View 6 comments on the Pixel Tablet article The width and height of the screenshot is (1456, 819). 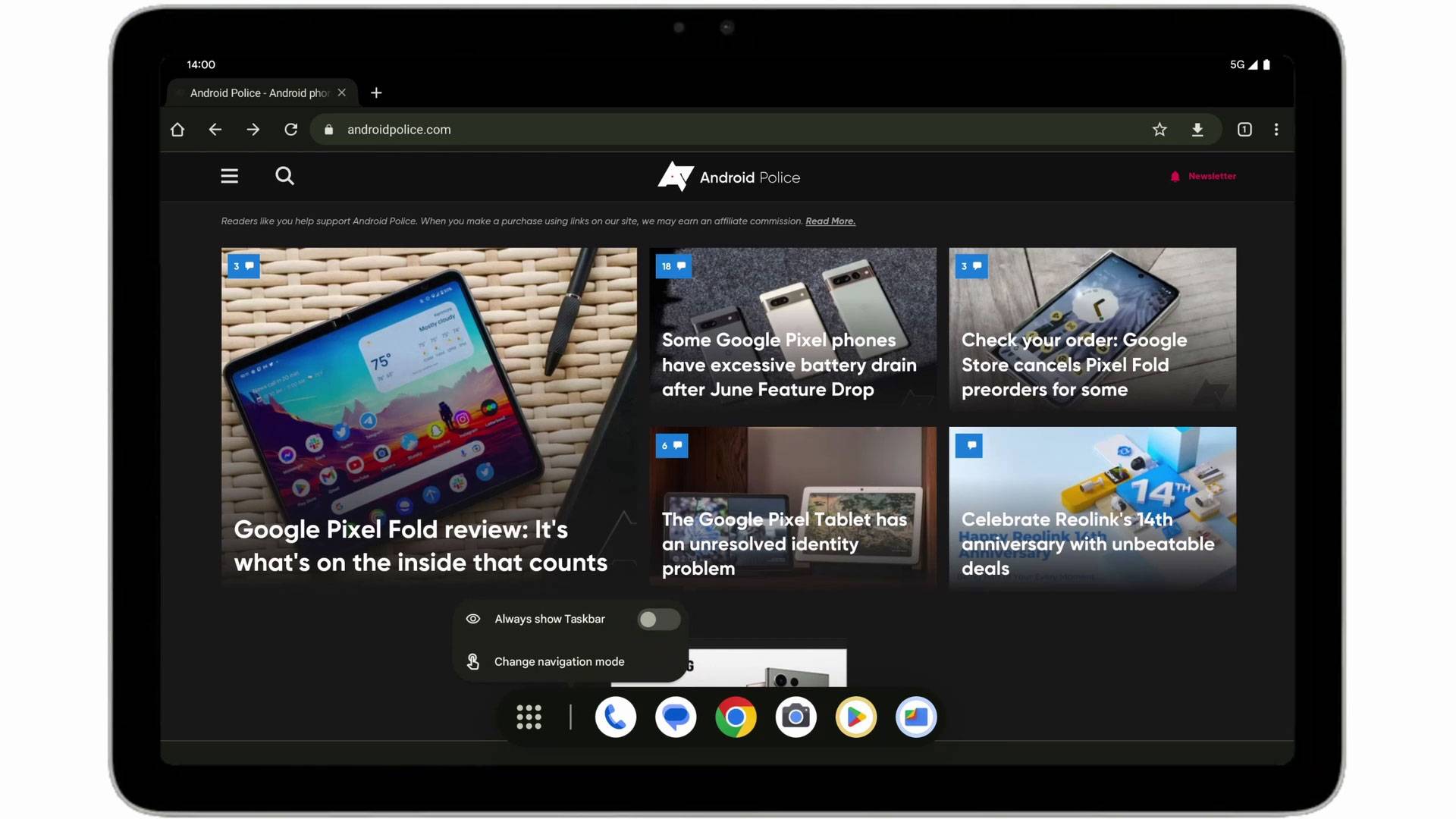point(672,446)
